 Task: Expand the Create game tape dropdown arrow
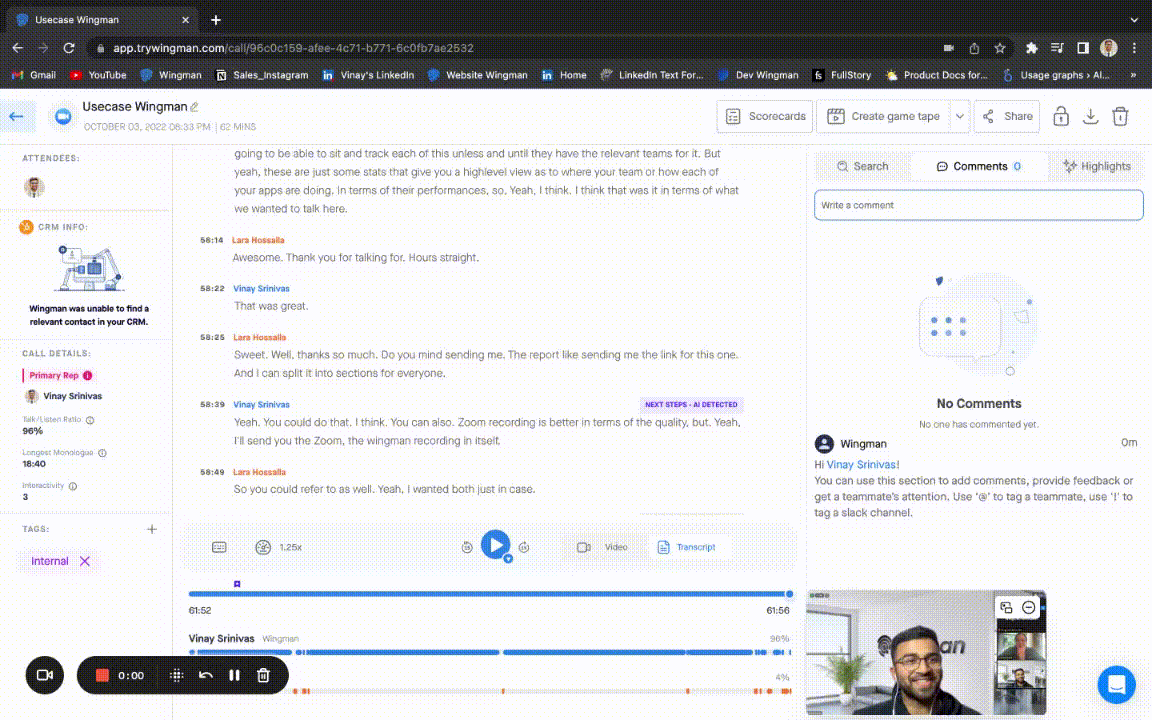tap(960, 116)
